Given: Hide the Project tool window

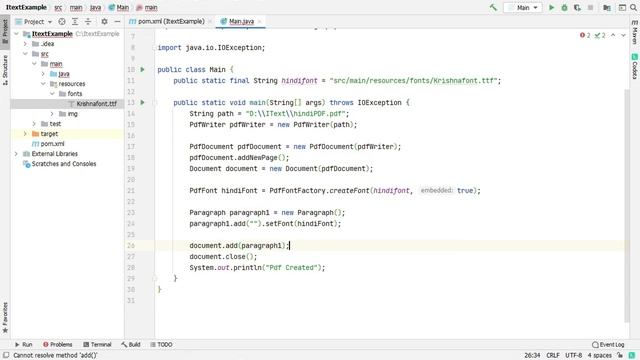Looking at the screenshot, I should pyautogui.click(x=118, y=22).
